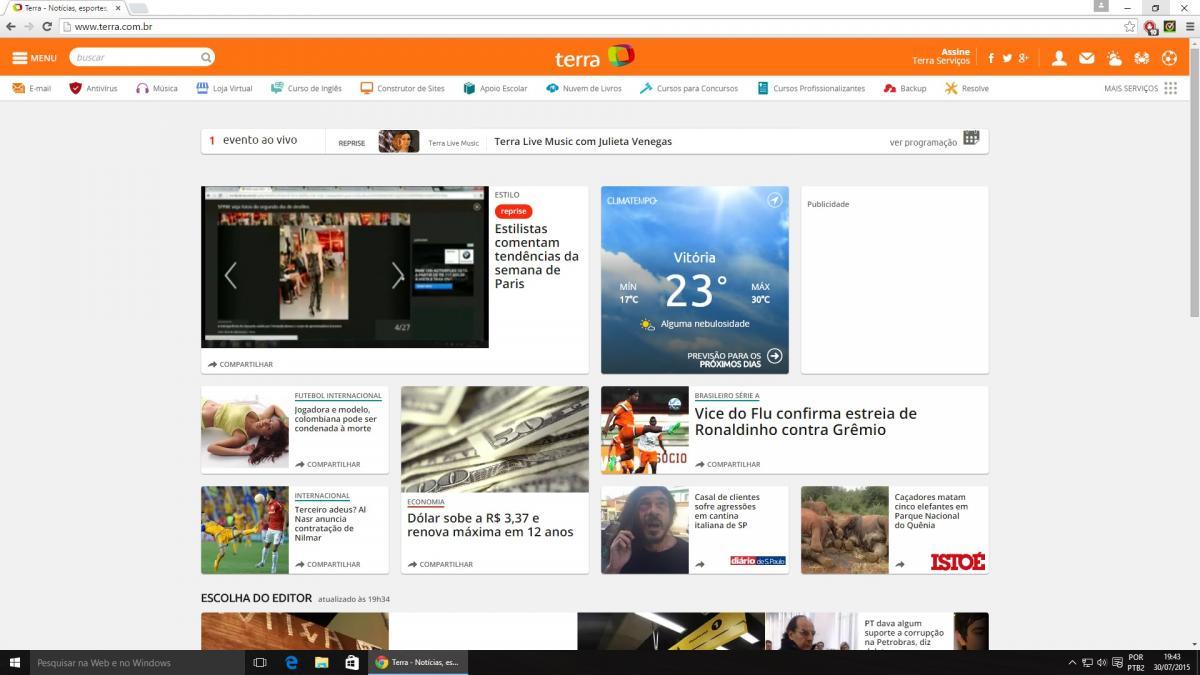Click Assine Terra Serviços link
The image size is (1200, 675).
coord(941,56)
